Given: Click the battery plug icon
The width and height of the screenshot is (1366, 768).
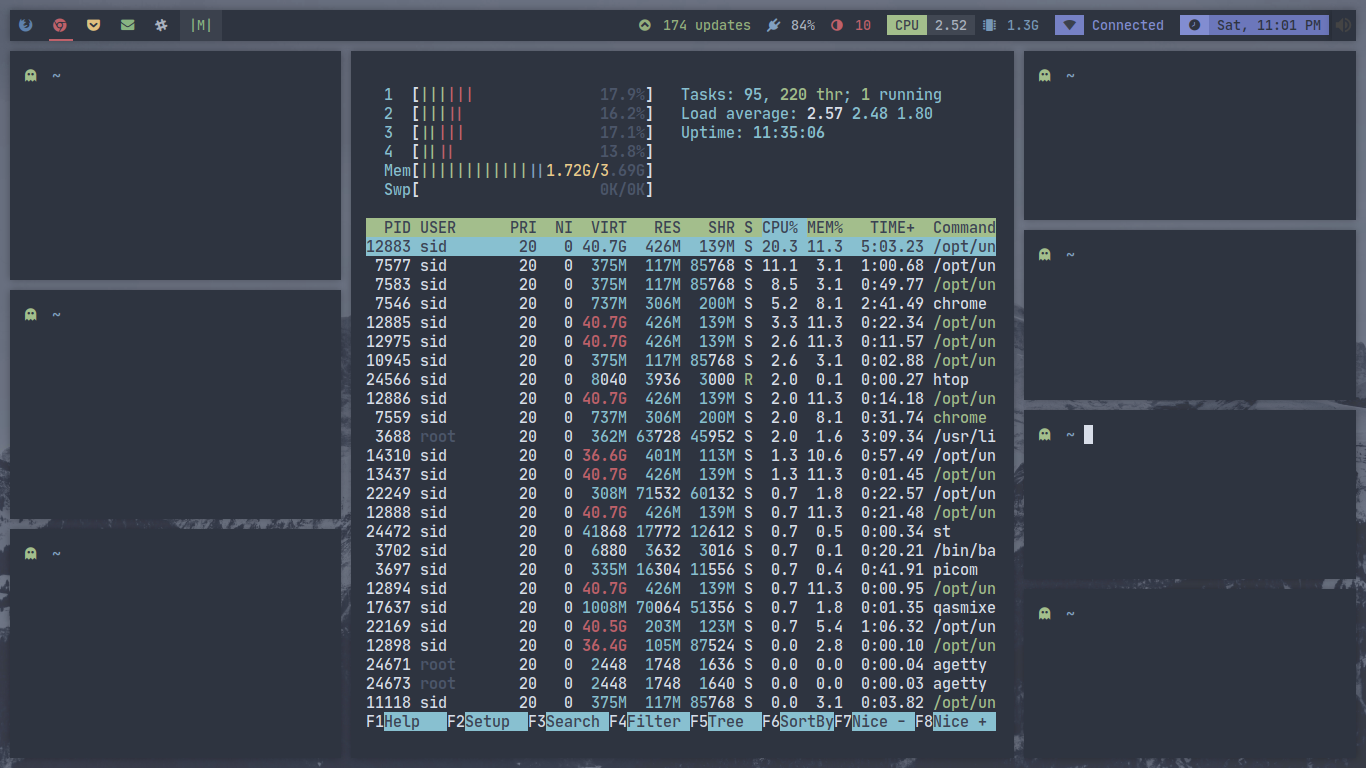Looking at the screenshot, I should tap(773, 25).
